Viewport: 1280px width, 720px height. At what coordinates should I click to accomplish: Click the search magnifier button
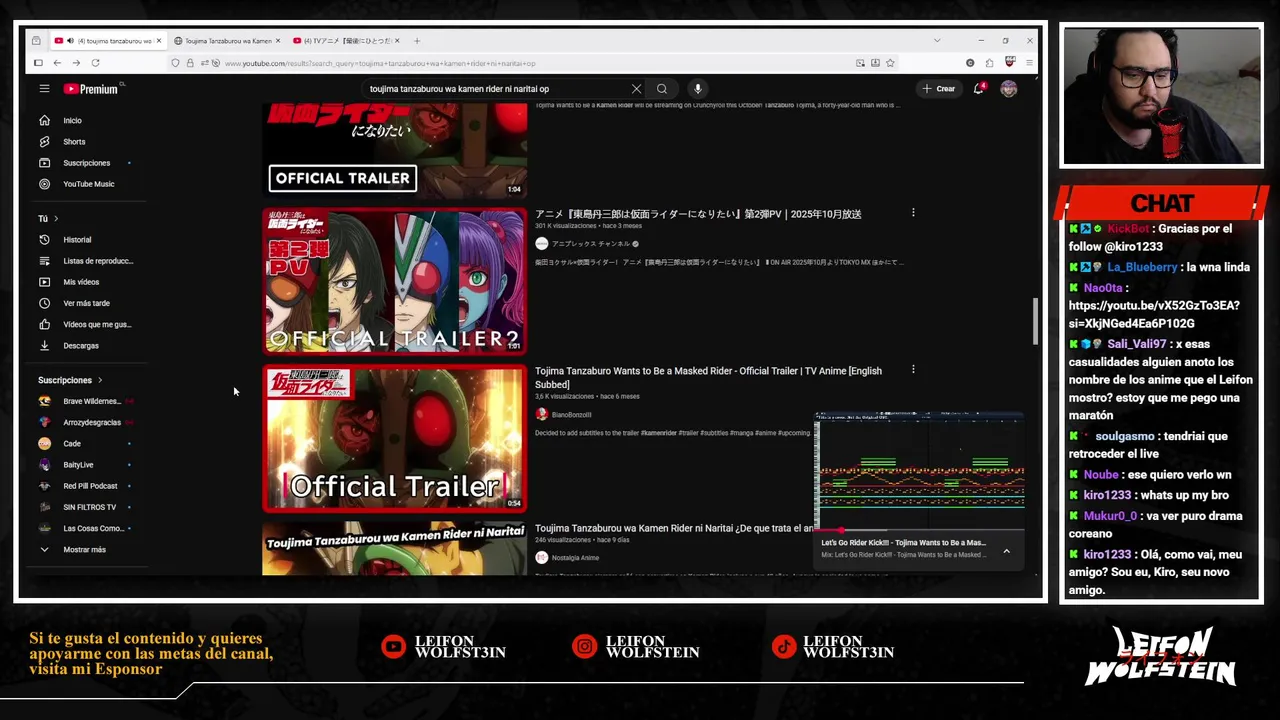pyautogui.click(x=662, y=89)
